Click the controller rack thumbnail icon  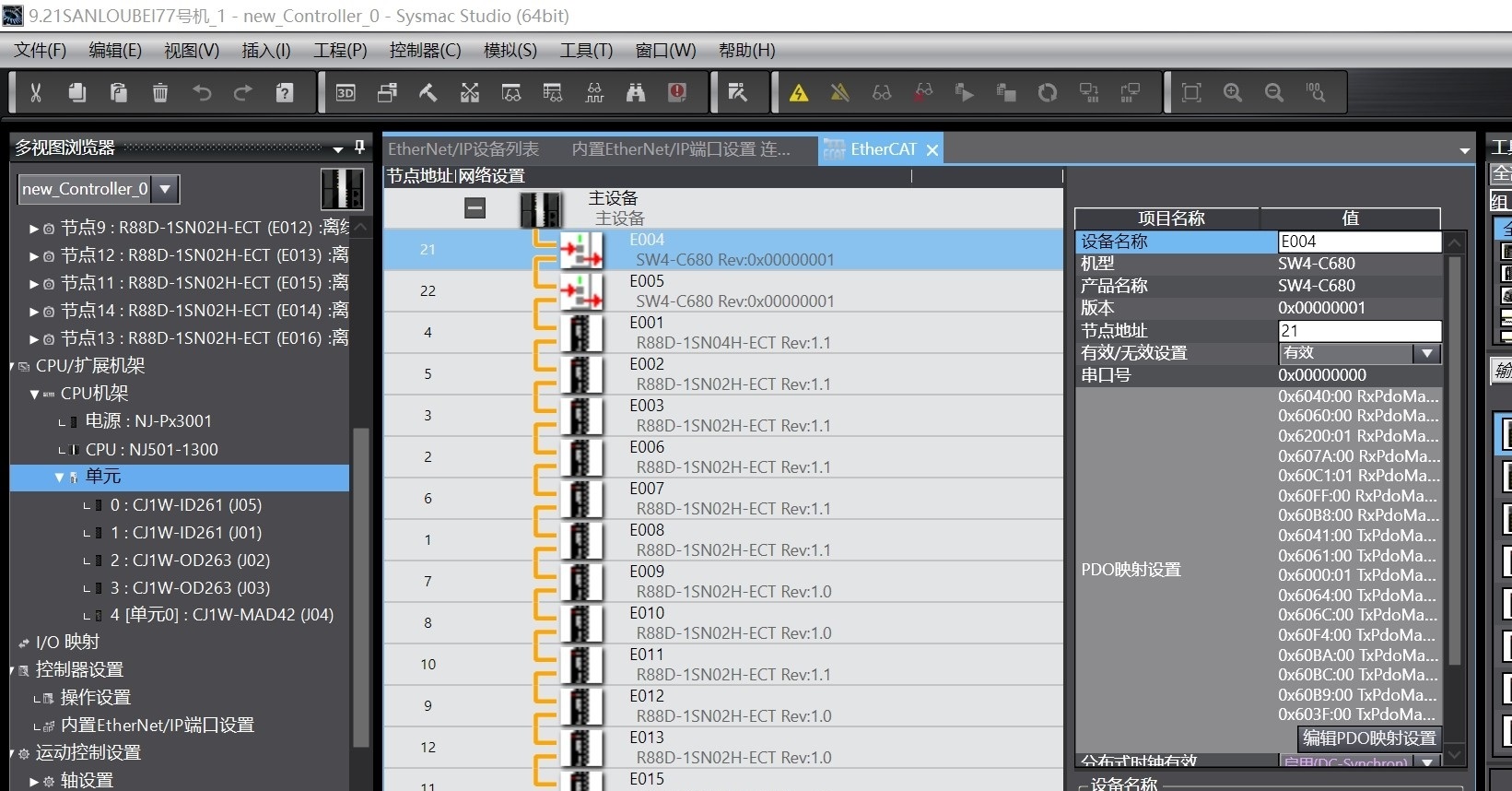coord(342,189)
